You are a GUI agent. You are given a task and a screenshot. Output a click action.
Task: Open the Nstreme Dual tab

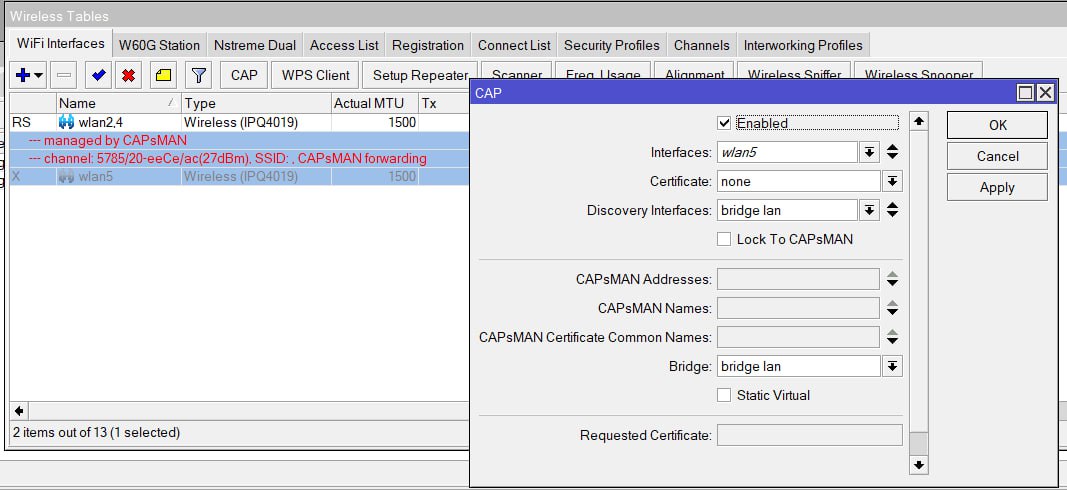point(255,46)
